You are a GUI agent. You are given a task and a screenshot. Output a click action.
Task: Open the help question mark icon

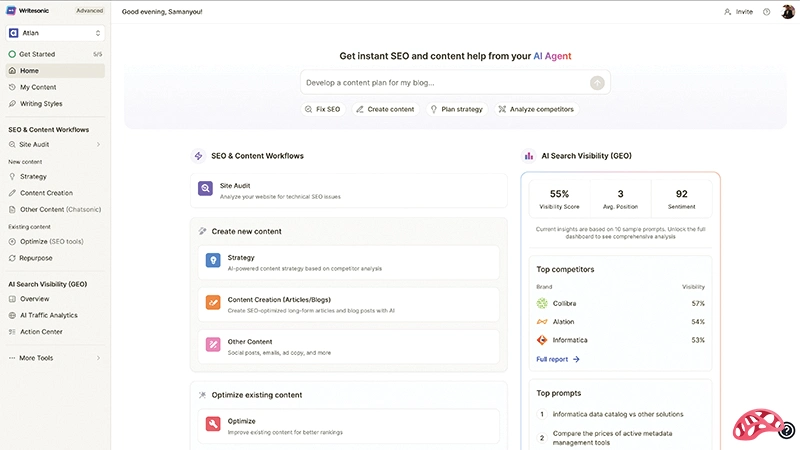[766, 12]
